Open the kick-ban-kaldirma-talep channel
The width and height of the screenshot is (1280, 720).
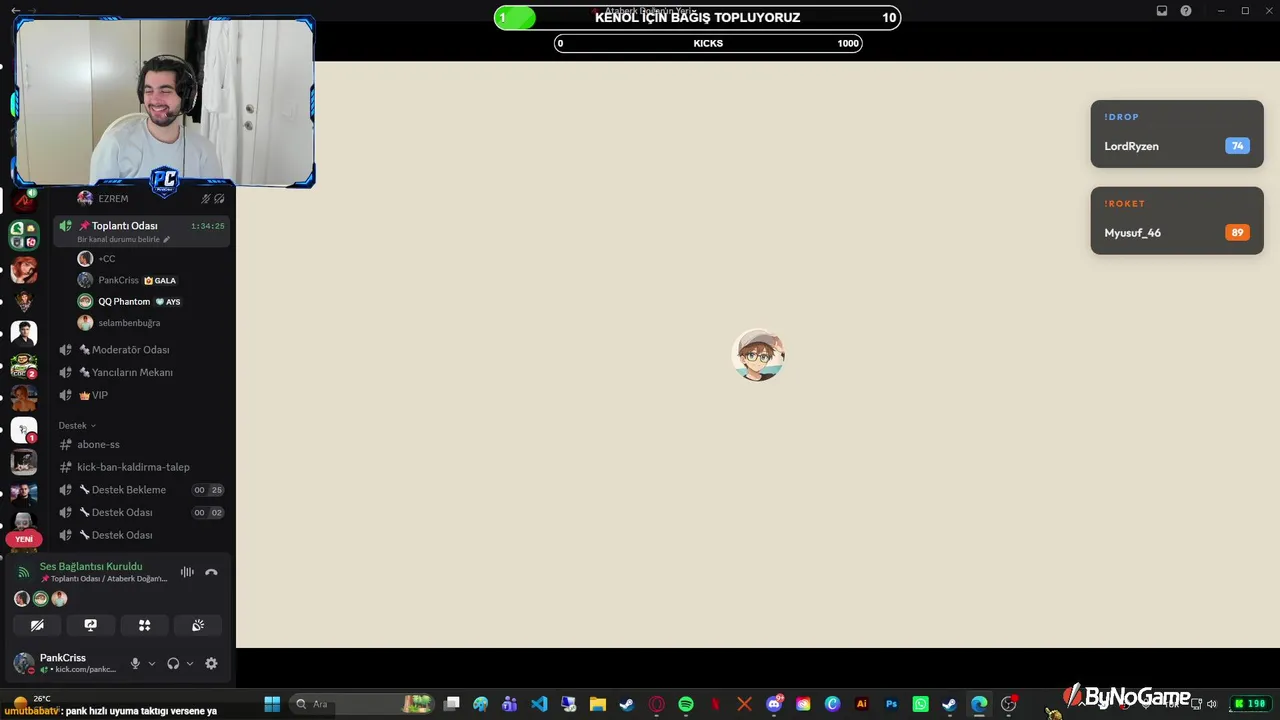[x=142, y=467]
